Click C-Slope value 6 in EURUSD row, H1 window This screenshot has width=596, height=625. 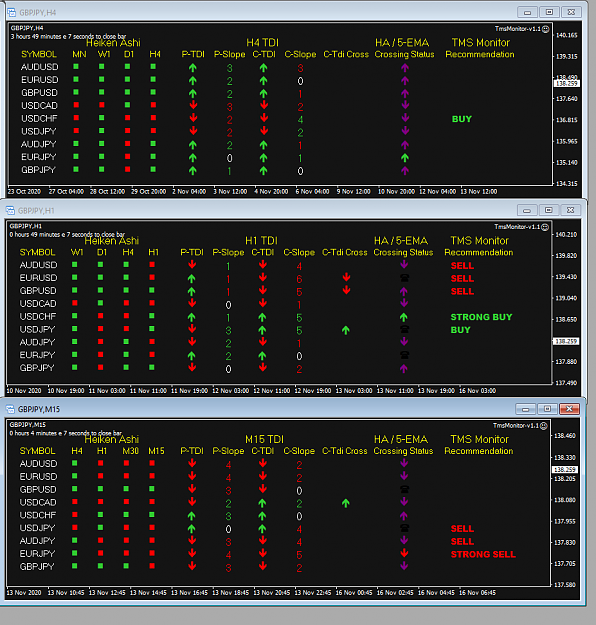coord(299,279)
